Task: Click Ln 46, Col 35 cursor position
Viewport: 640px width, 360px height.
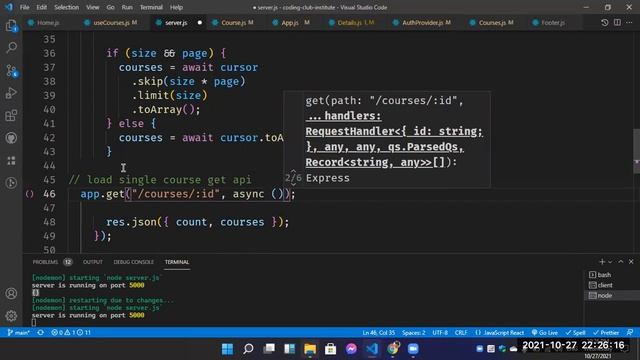Action: (x=378, y=333)
